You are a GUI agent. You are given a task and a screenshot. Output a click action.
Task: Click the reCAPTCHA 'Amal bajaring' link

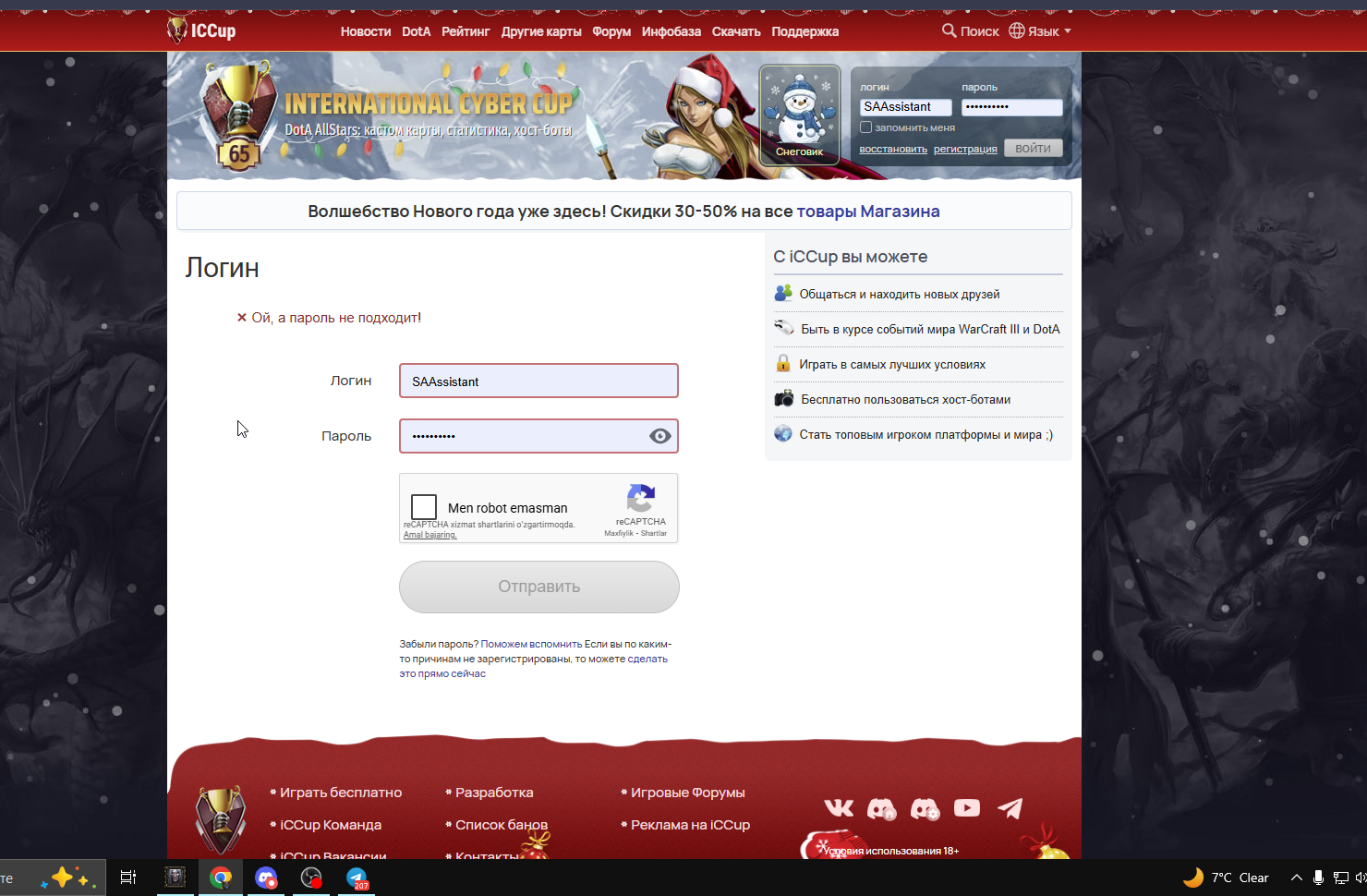pos(429,535)
